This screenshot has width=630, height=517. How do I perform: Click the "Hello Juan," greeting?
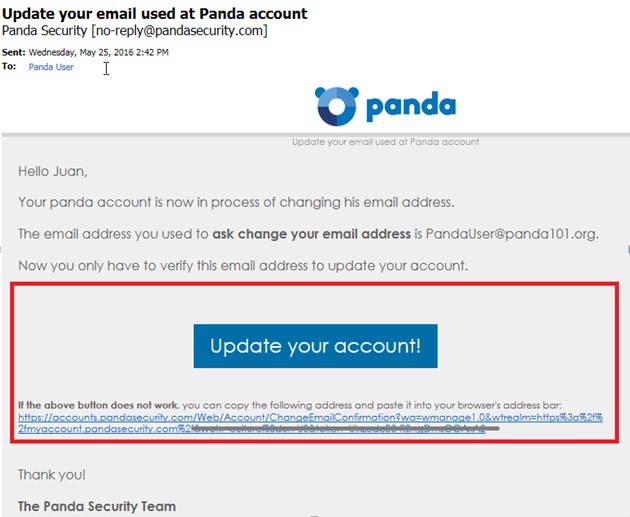53,172
